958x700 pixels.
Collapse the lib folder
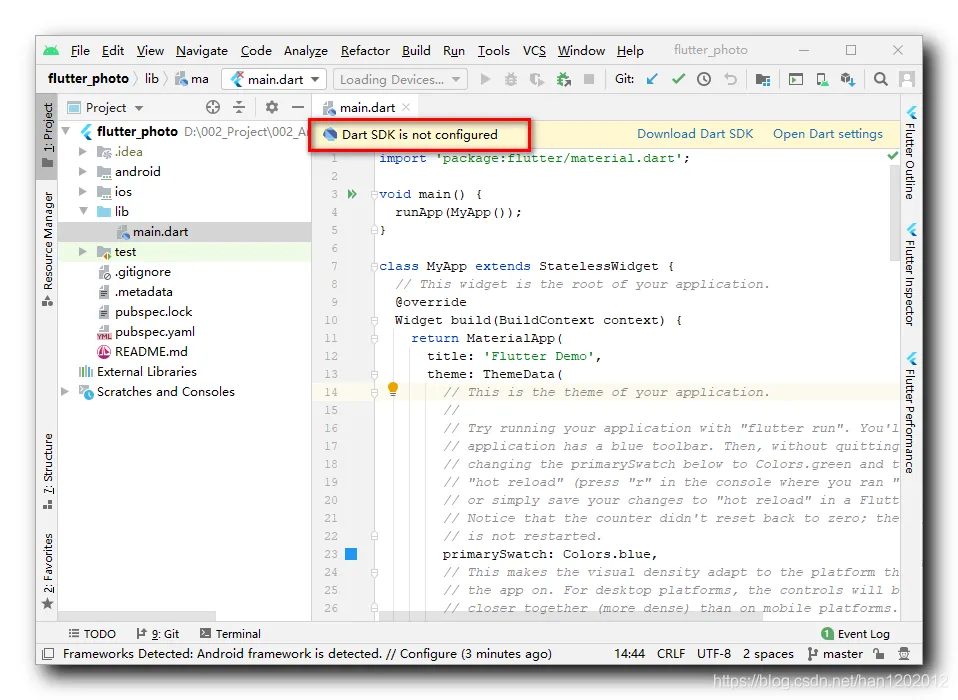coord(83,211)
